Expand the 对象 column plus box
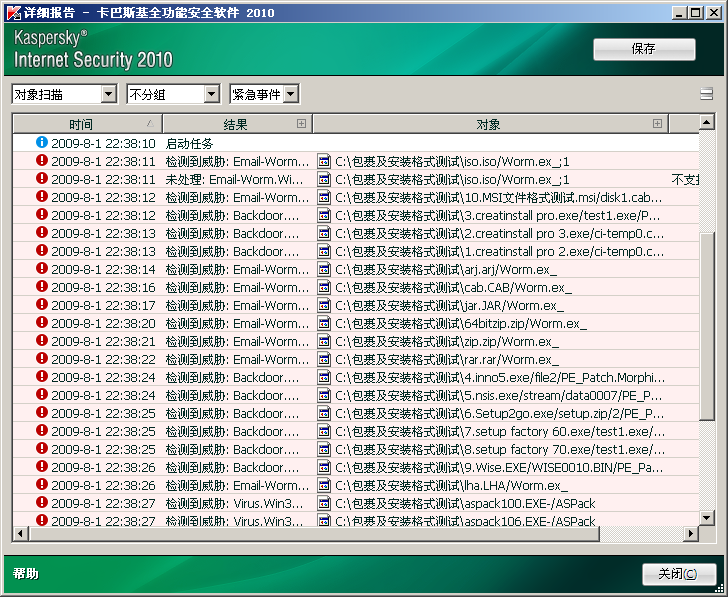Viewport: 728px width, 597px height. (657, 123)
